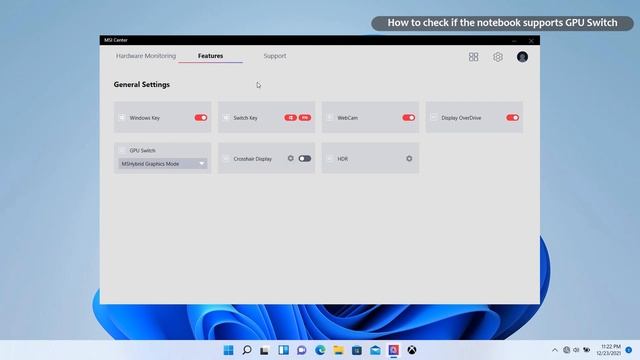Select the Features tab

(x=211, y=56)
